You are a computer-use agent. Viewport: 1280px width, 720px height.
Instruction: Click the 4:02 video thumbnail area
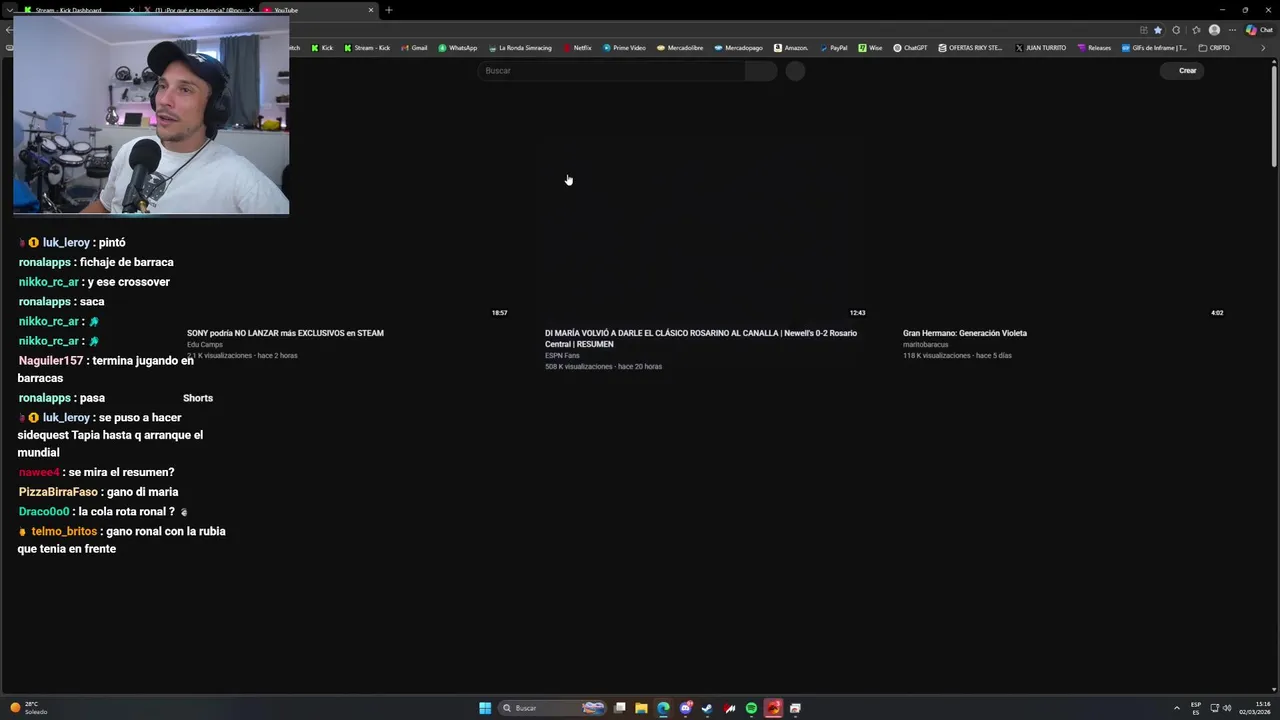1064,220
